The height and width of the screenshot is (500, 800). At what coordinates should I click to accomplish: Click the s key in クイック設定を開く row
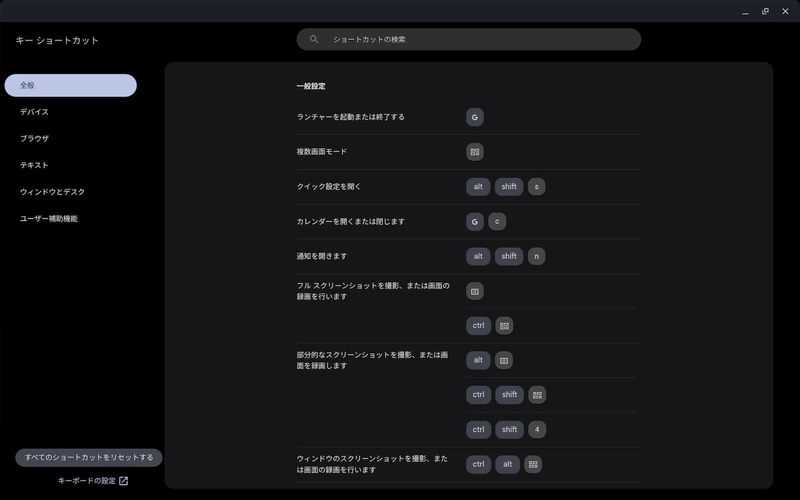pos(536,187)
